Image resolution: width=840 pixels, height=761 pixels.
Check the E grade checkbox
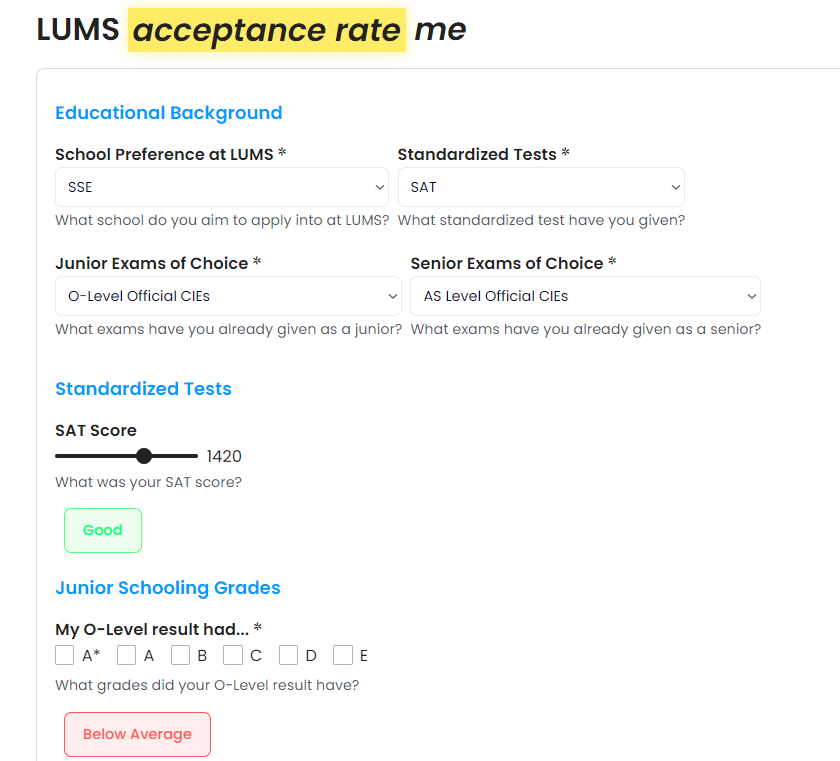tap(343, 656)
